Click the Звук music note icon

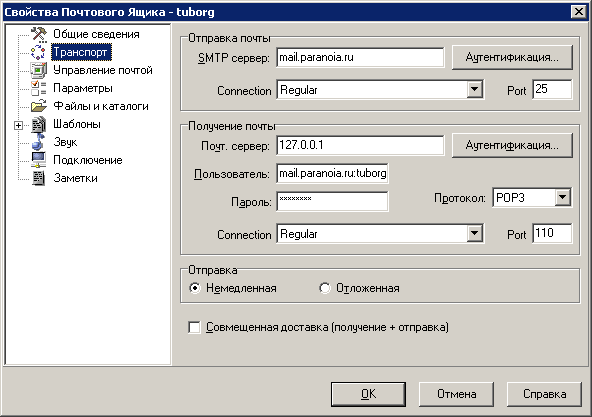[x=39, y=142]
